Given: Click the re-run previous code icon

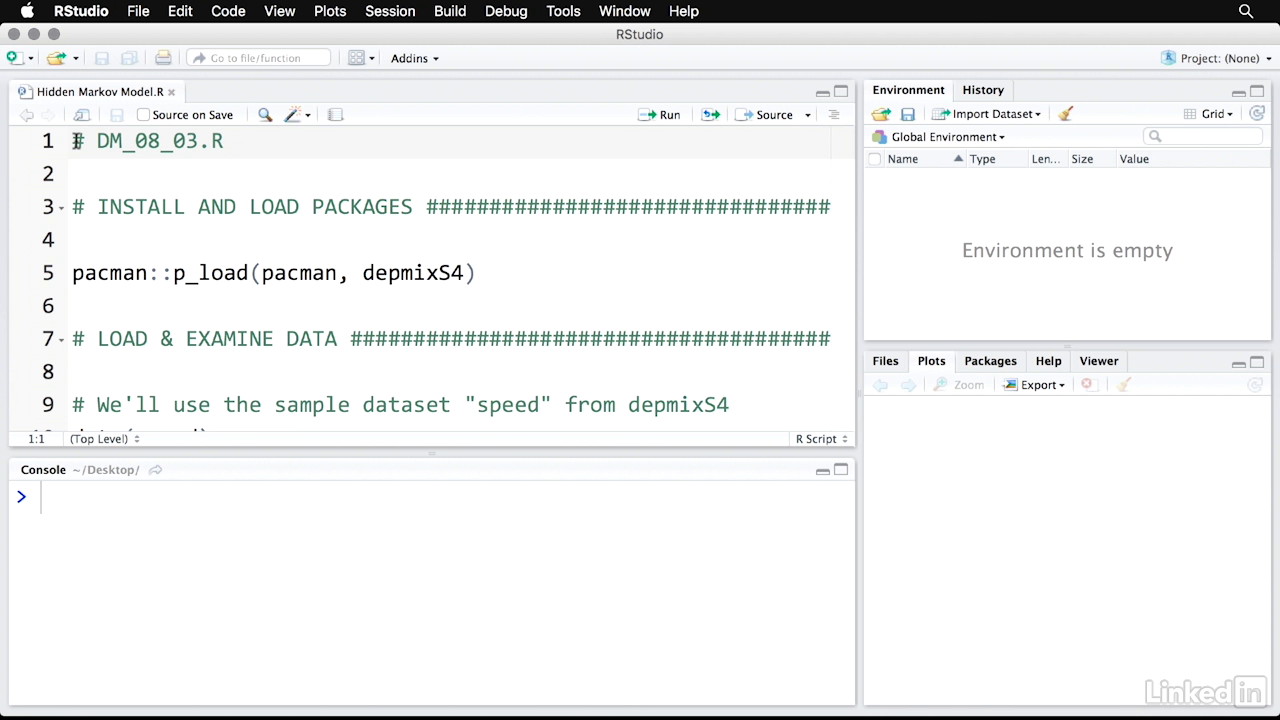Looking at the screenshot, I should click(x=711, y=115).
